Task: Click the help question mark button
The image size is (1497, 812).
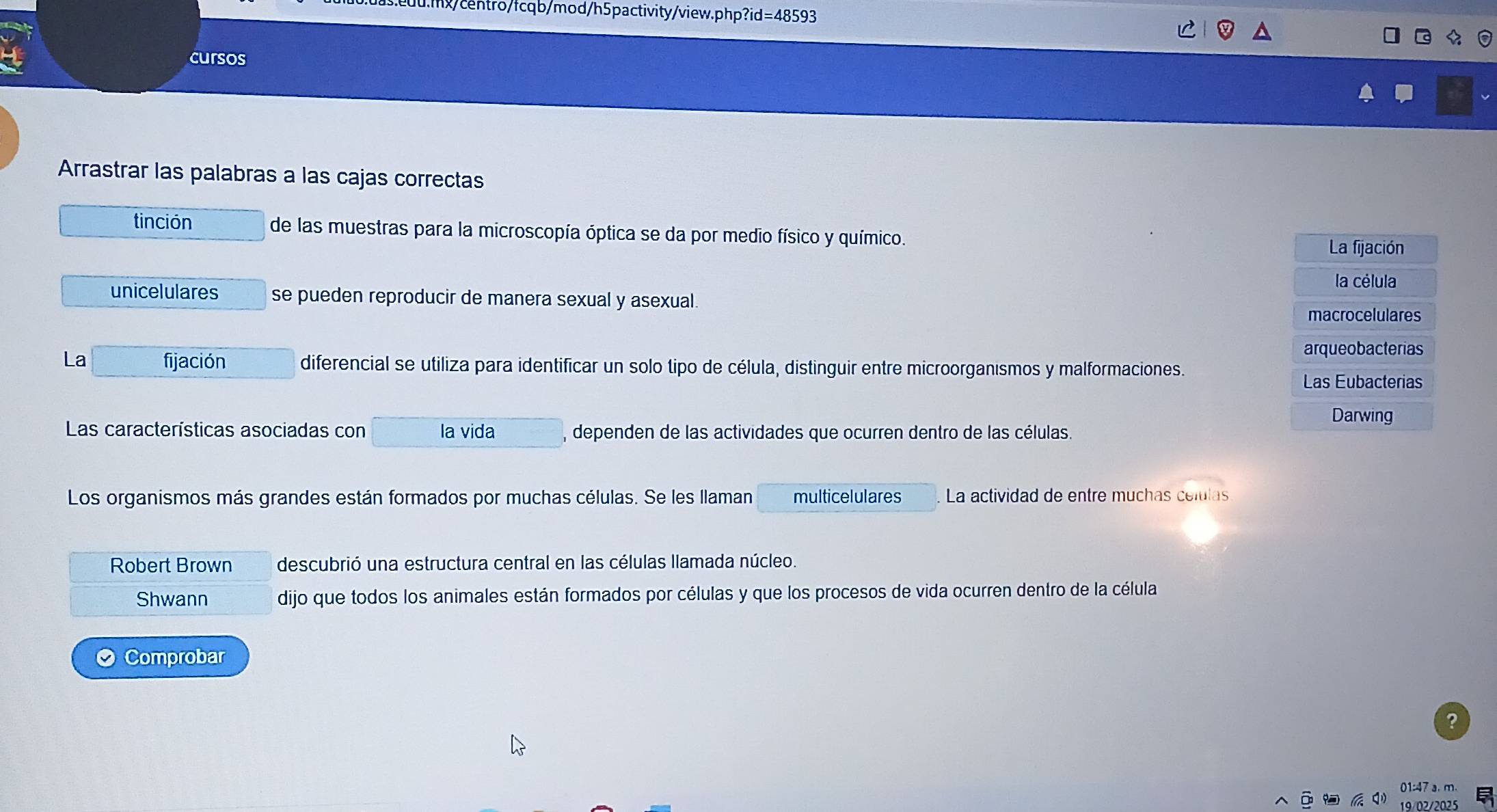Action: tap(1451, 720)
